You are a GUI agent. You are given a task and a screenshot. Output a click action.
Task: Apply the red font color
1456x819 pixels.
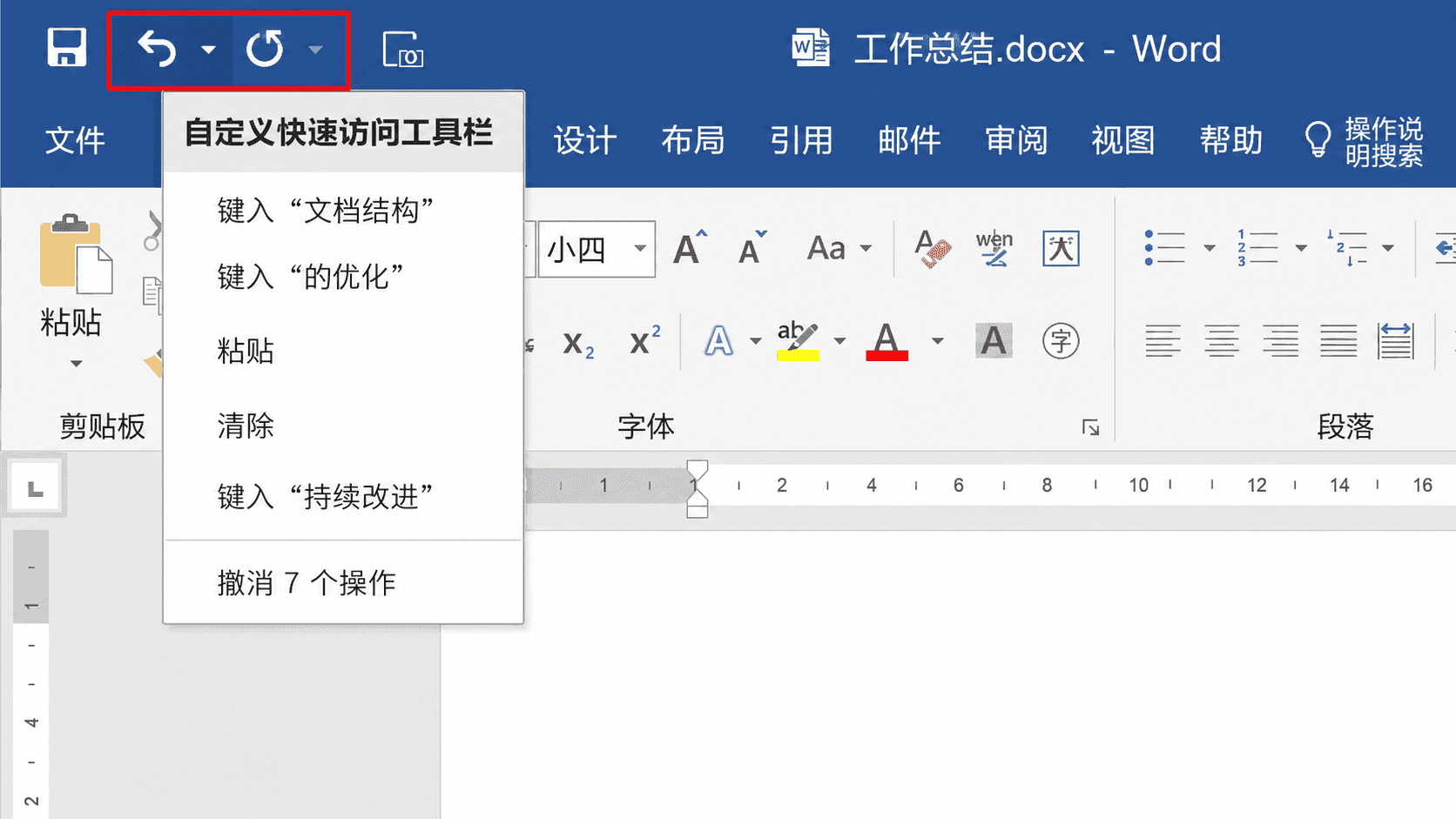[886, 341]
